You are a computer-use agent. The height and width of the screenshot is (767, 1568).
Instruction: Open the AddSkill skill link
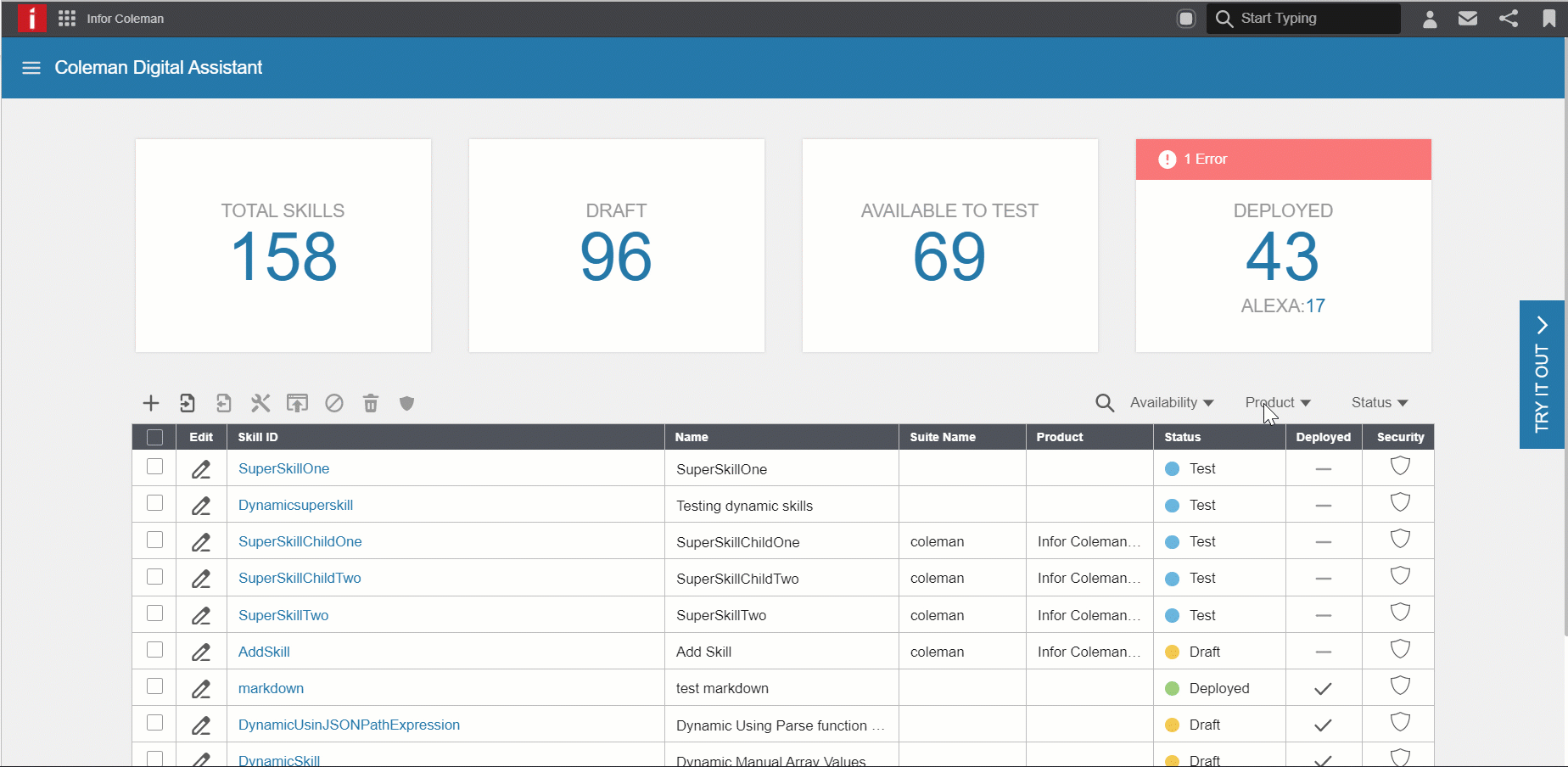pyautogui.click(x=264, y=652)
